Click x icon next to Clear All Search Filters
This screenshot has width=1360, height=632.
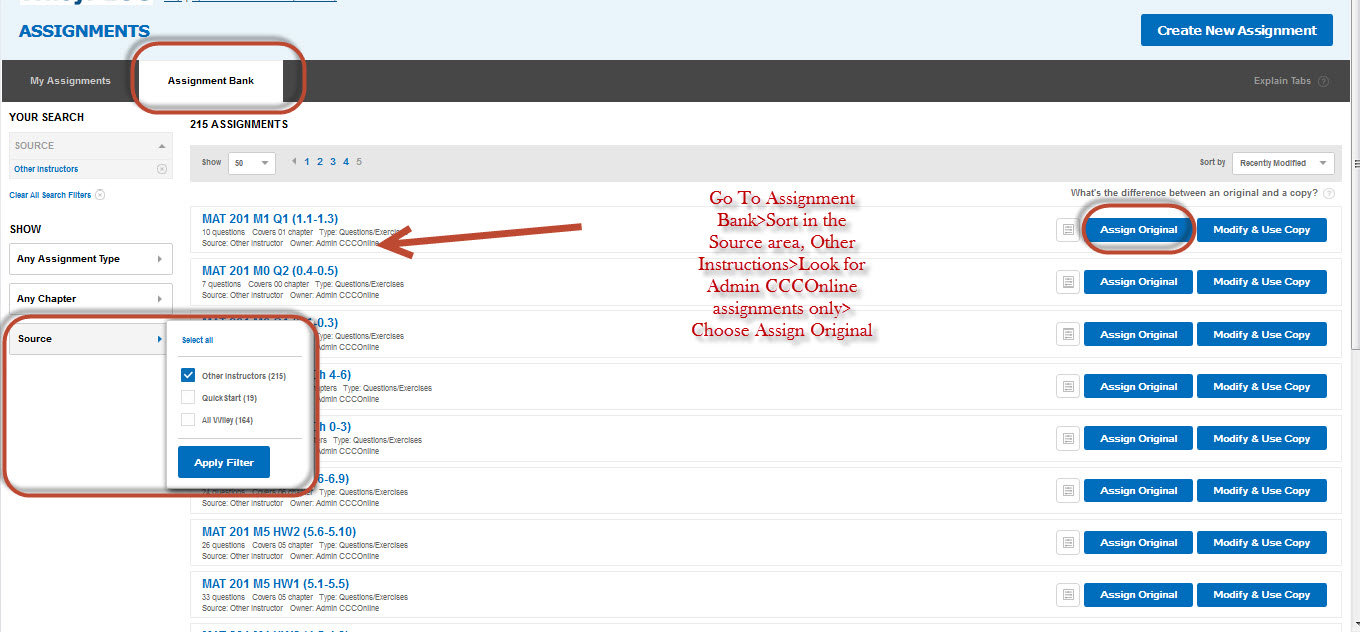[100, 195]
